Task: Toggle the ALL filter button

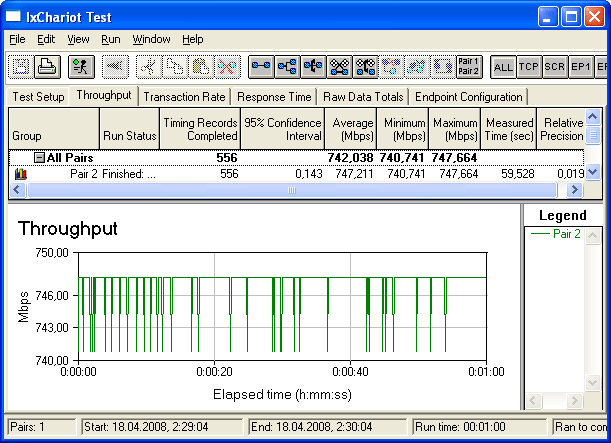Action: click(503, 67)
